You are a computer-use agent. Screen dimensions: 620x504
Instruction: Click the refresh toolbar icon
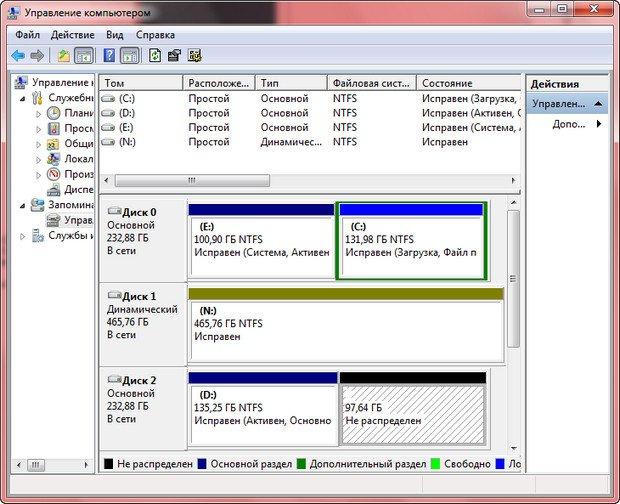coord(155,56)
